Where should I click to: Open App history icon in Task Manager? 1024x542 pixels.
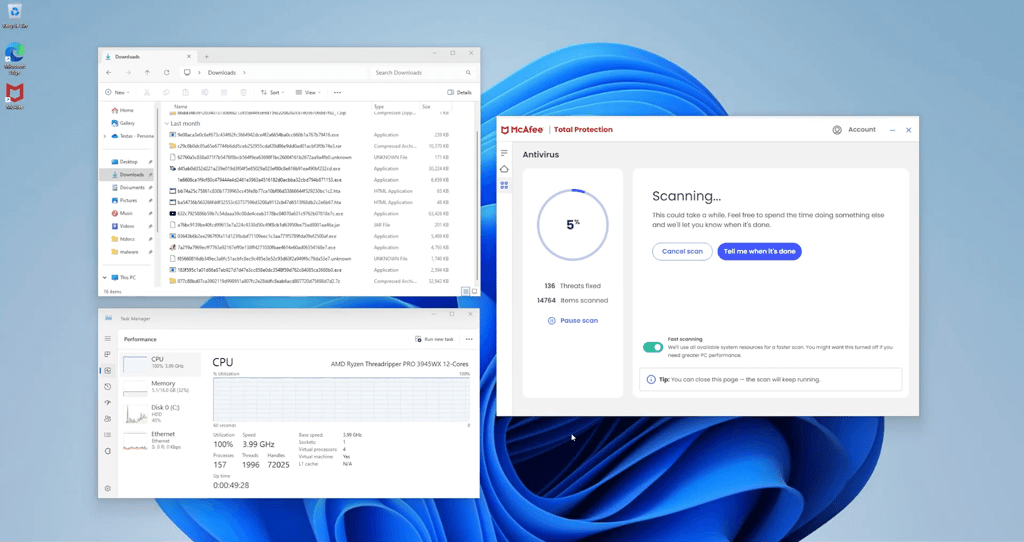pyautogui.click(x=108, y=387)
